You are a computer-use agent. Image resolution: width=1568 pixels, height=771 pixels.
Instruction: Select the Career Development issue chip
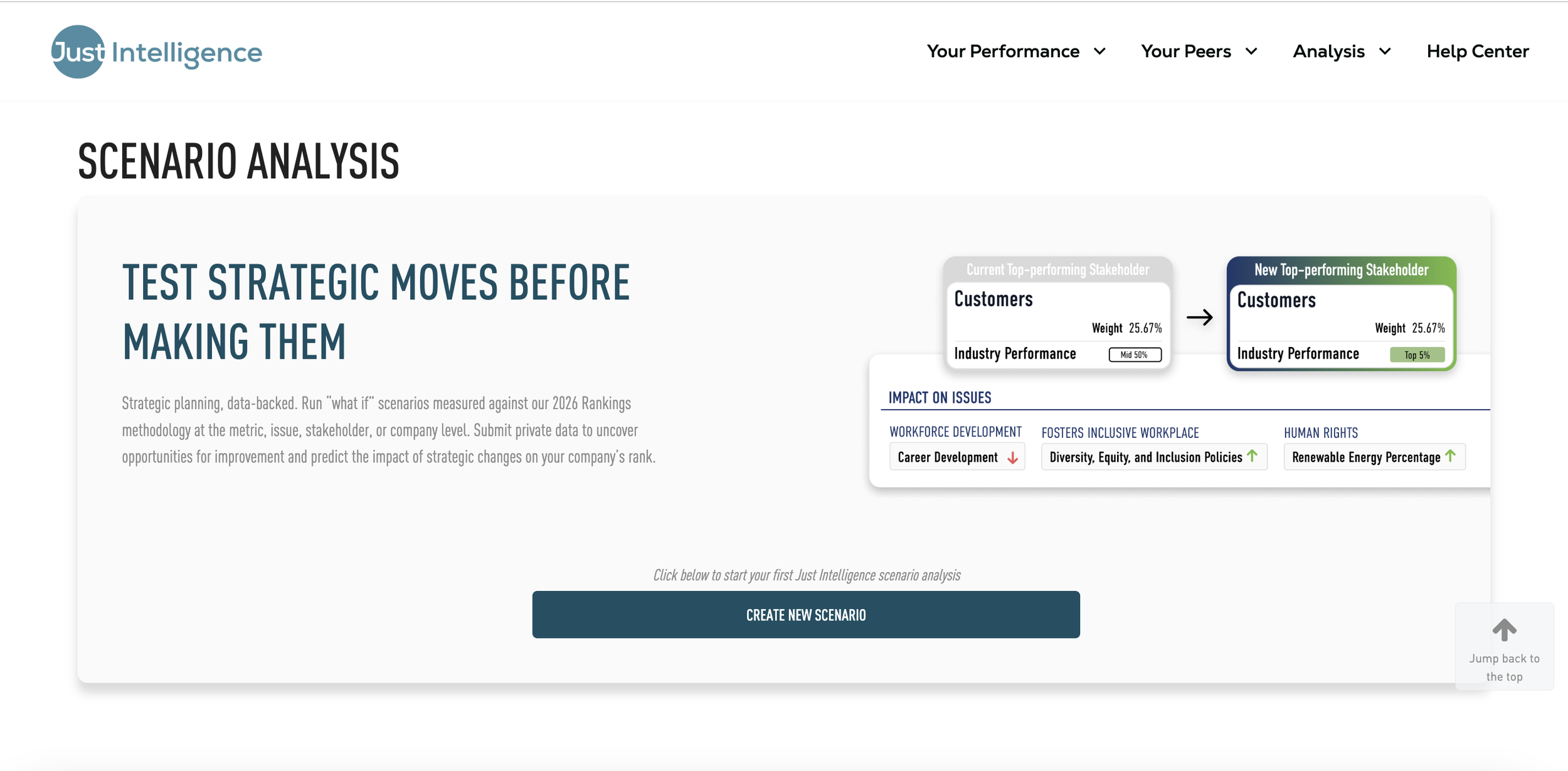[x=947, y=457]
